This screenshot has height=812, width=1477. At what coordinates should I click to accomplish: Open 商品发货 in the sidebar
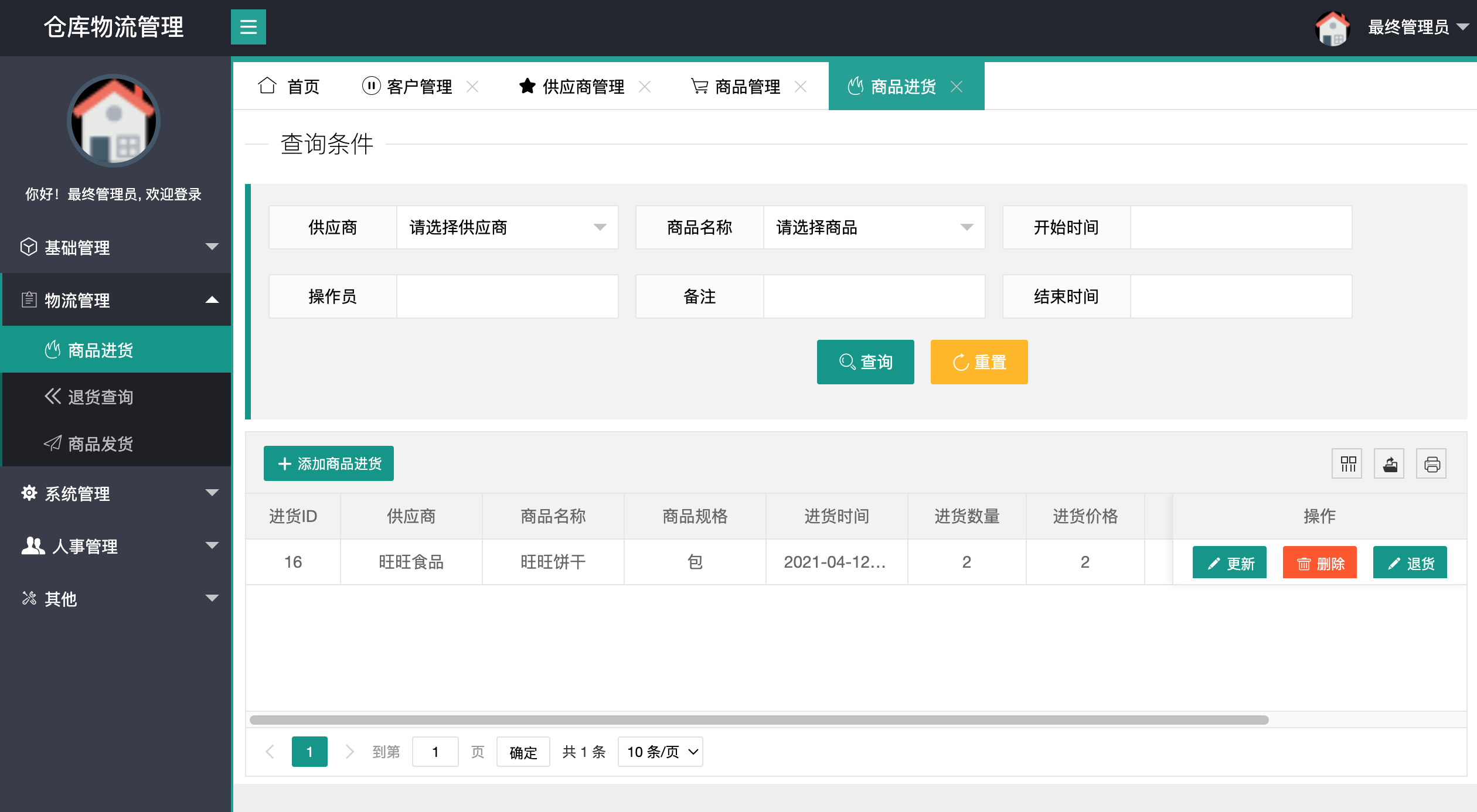[x=115, y=443]
